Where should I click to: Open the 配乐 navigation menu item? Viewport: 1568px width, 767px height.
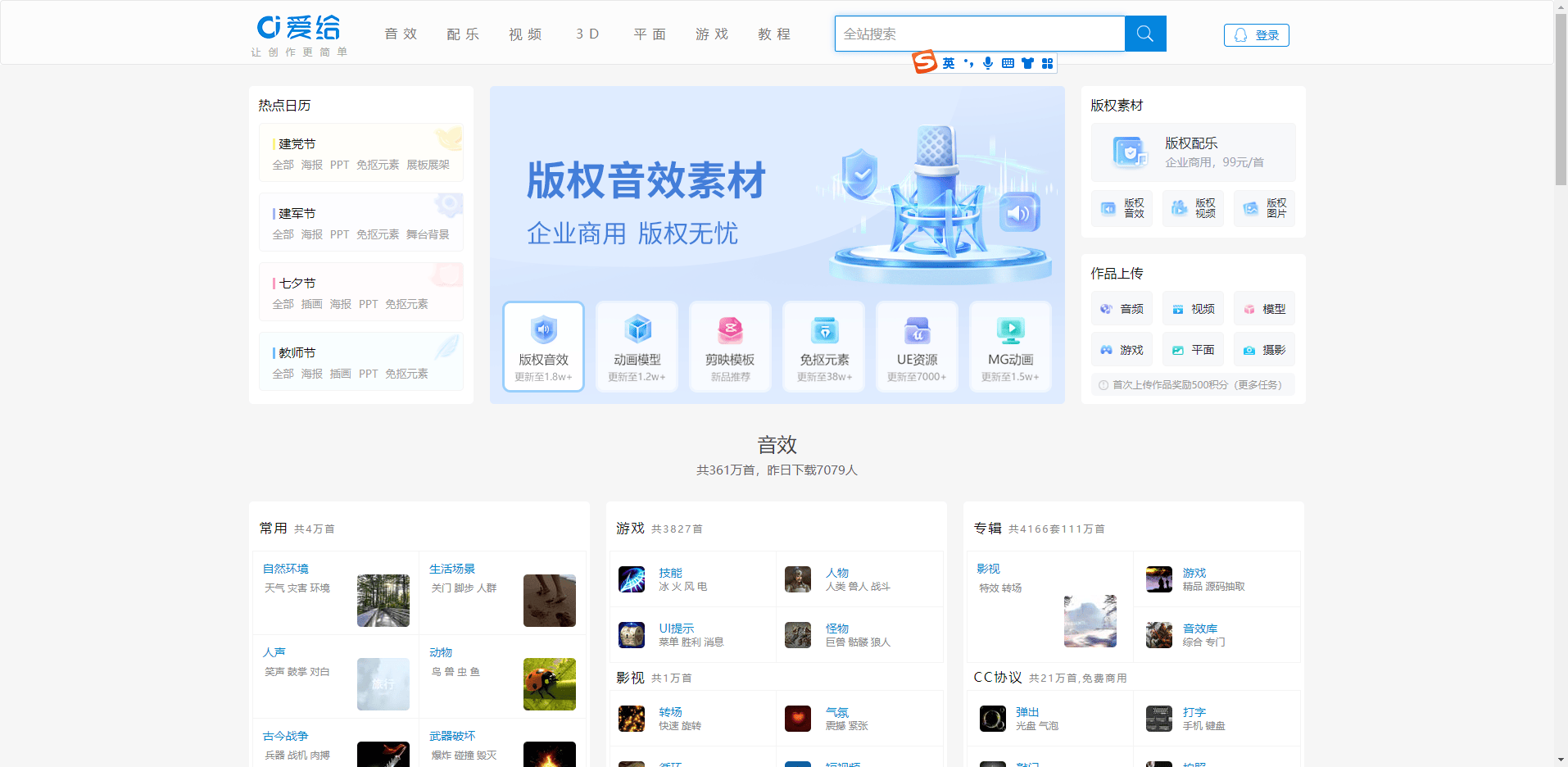[463, 34]
